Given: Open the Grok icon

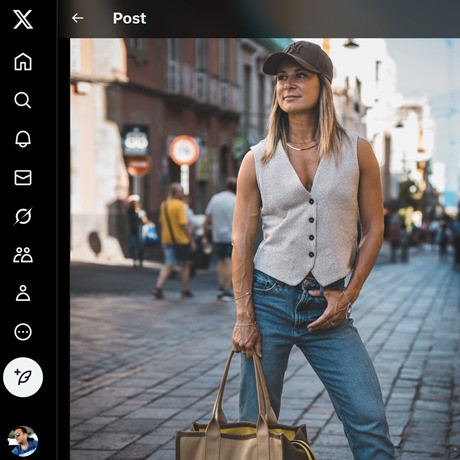Looking at the screenshot, I should 23,216.
